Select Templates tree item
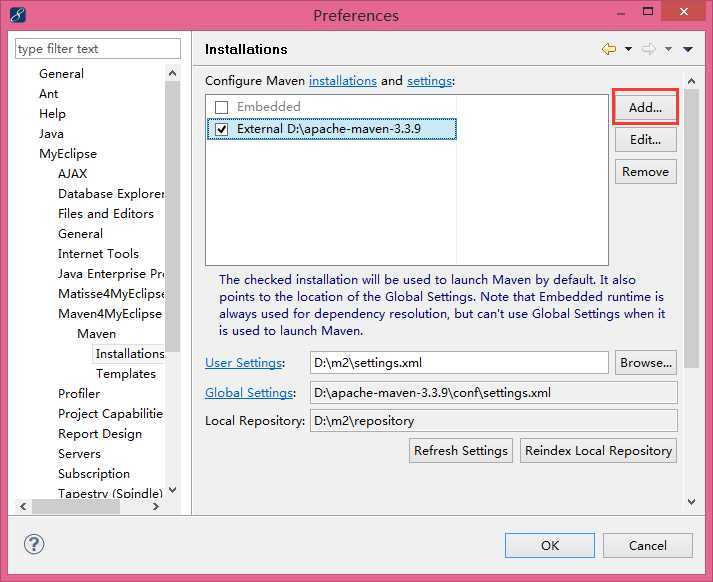This screenshot has height=582, width=713. tap(126, 374)
